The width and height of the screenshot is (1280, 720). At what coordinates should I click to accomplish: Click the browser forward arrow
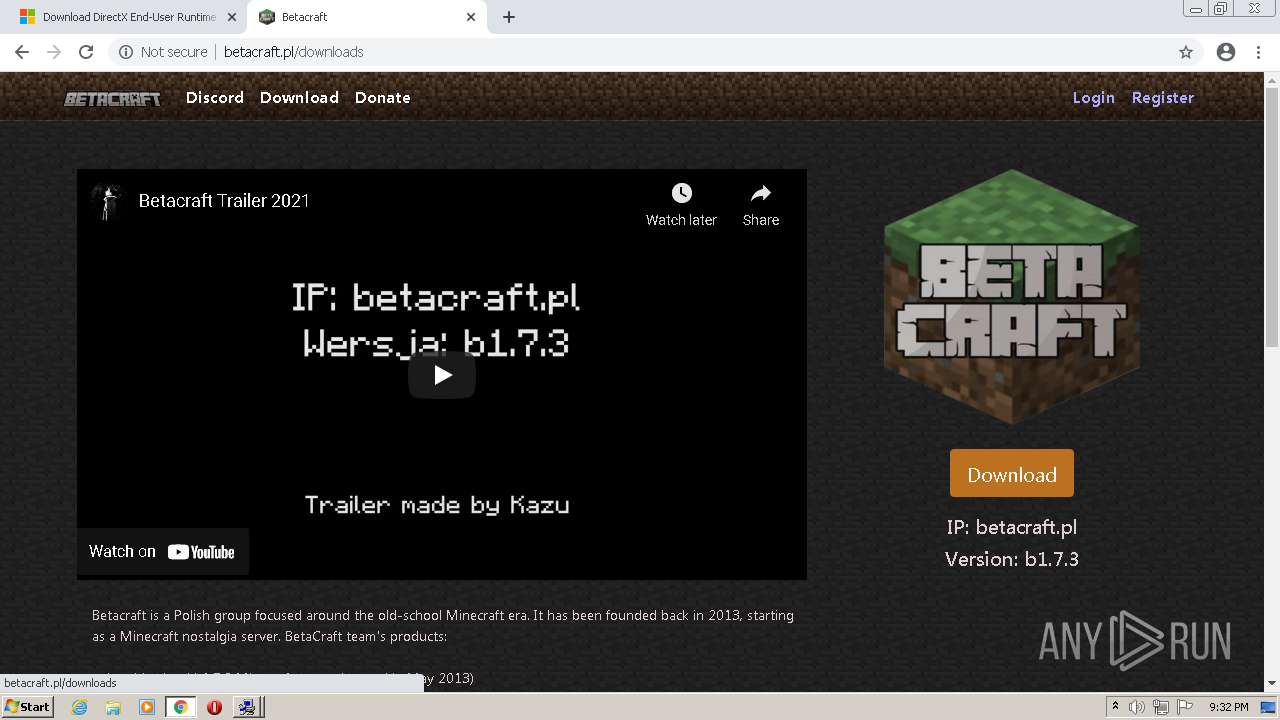(54, 52)
